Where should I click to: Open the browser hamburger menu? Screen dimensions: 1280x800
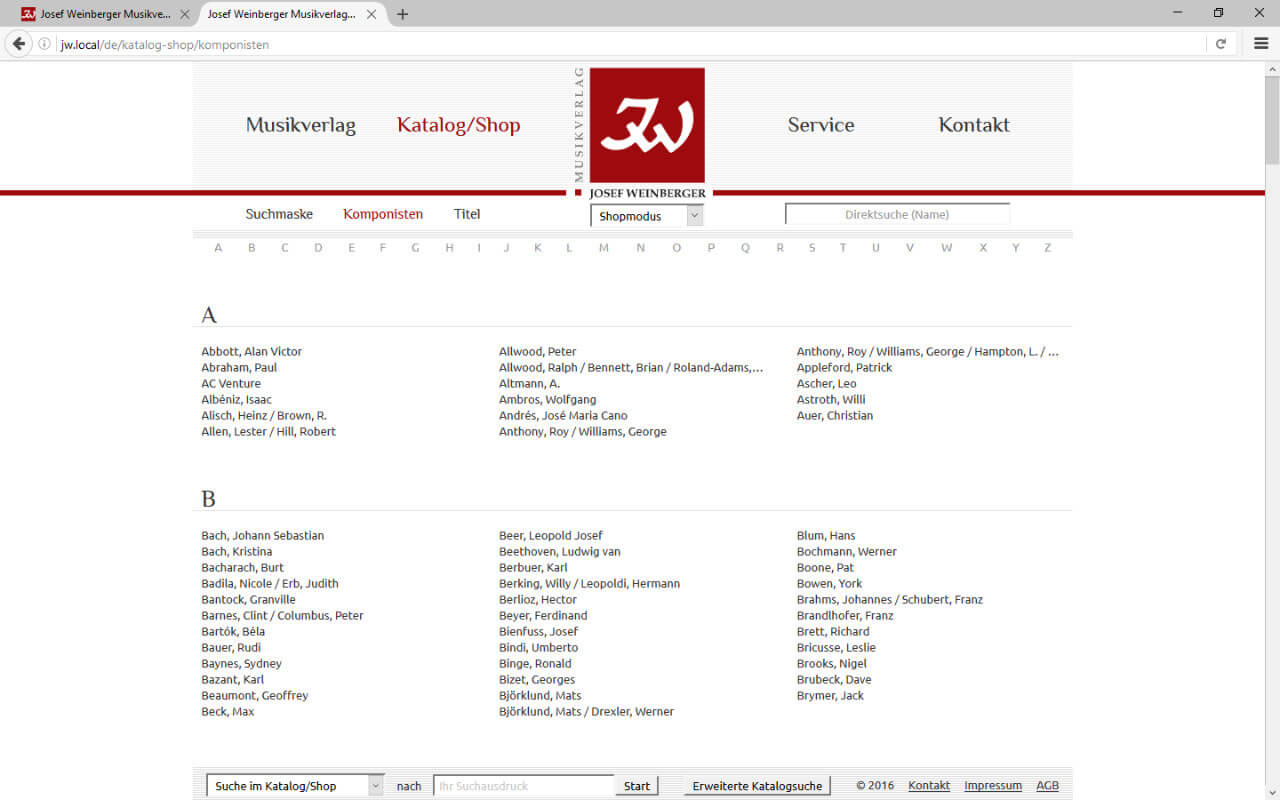pos(1261,44)
